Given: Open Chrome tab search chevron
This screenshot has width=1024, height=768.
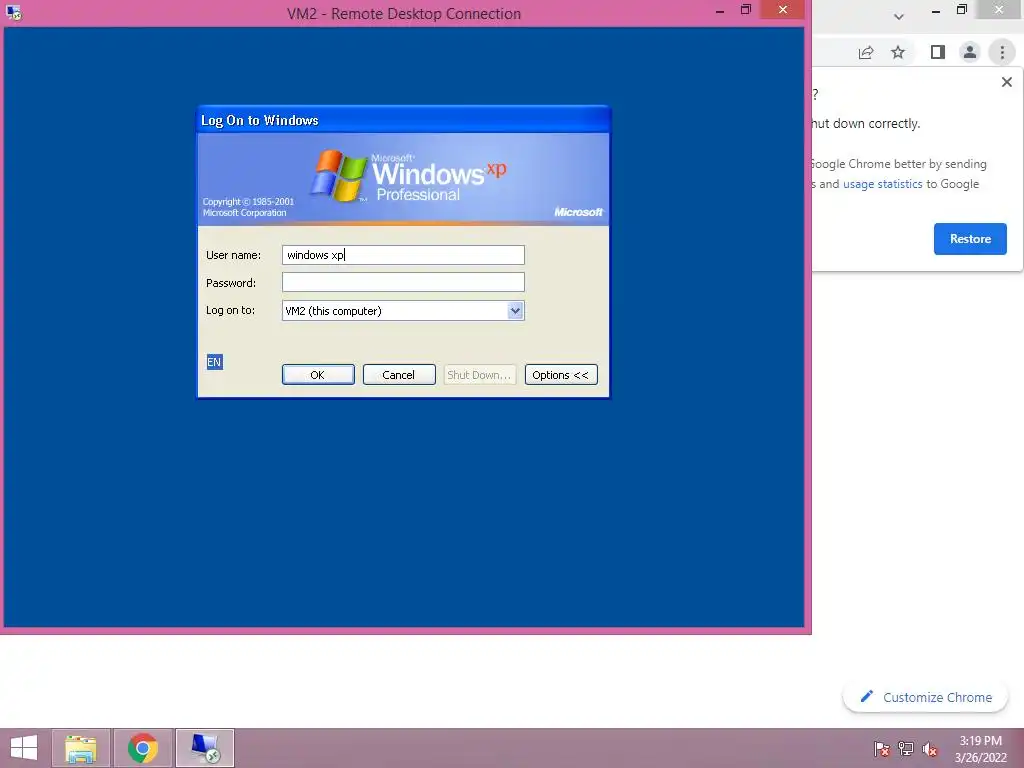Looking at the screenshot, I should coord(899,17).
